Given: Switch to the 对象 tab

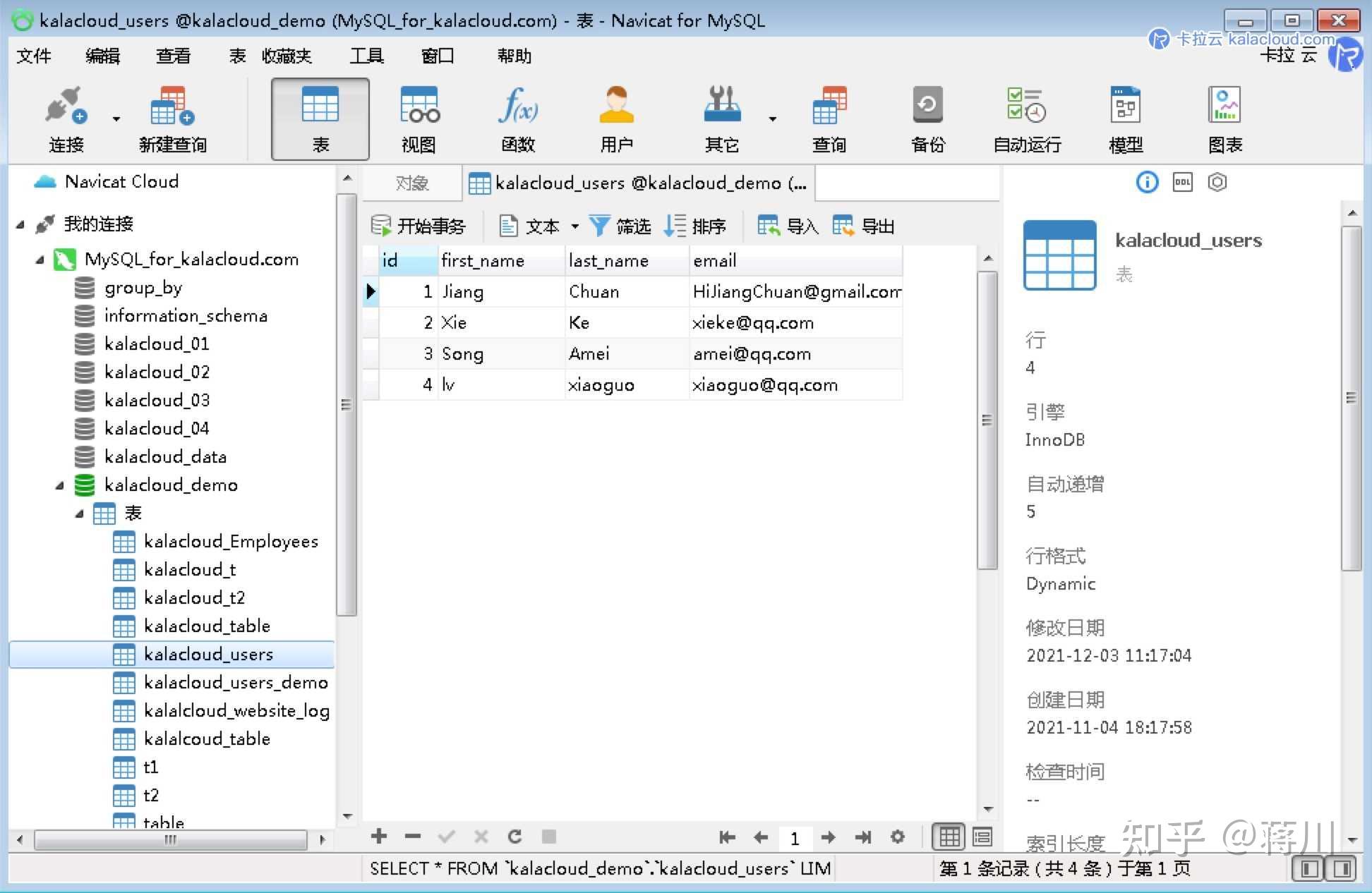Looking at the screenshot, I should pos(411,183).
